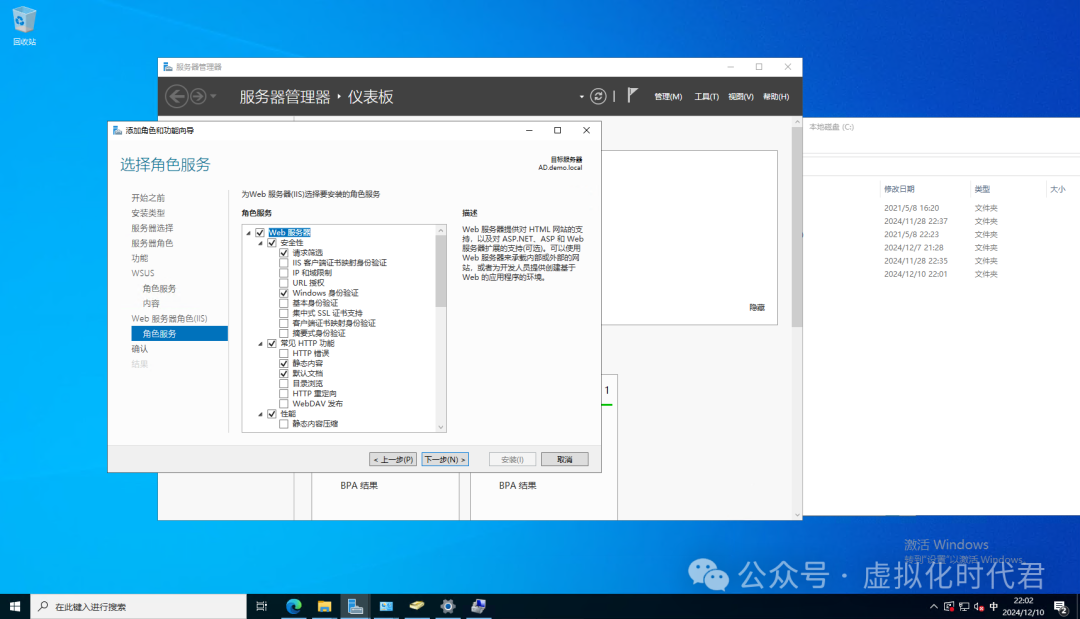Open File Explorer from the taskbar
The width and height of the screenshot is (1080, 619).
(324, 607)
